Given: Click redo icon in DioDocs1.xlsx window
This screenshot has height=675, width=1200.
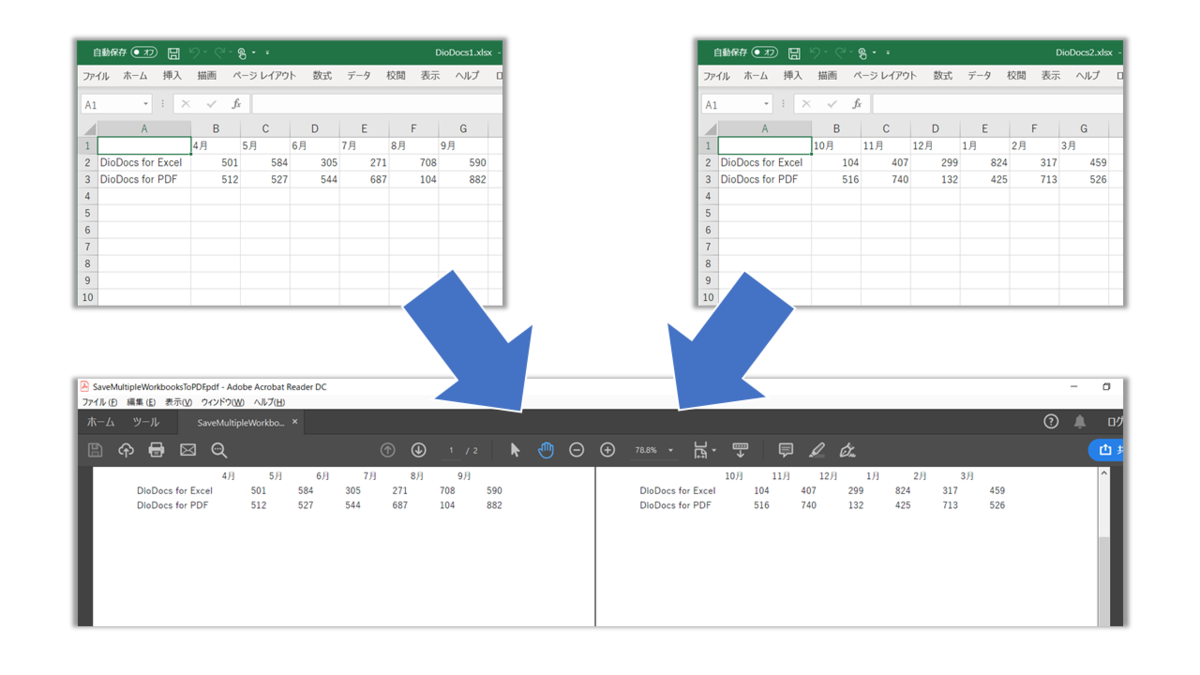Looking at the screenshot, I should click(x=220, y=52).
